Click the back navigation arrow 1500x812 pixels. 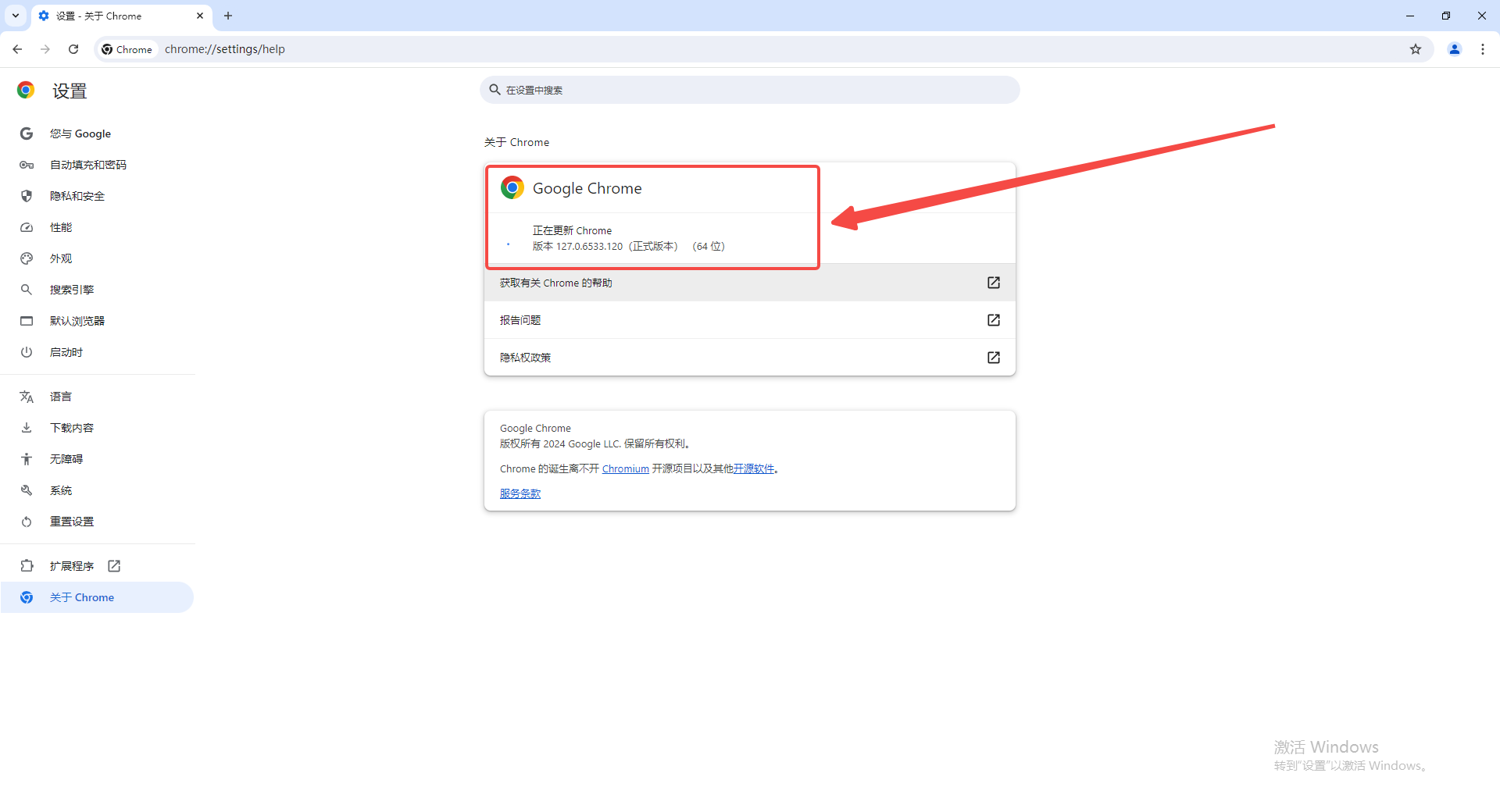click(x=17, y=49)
